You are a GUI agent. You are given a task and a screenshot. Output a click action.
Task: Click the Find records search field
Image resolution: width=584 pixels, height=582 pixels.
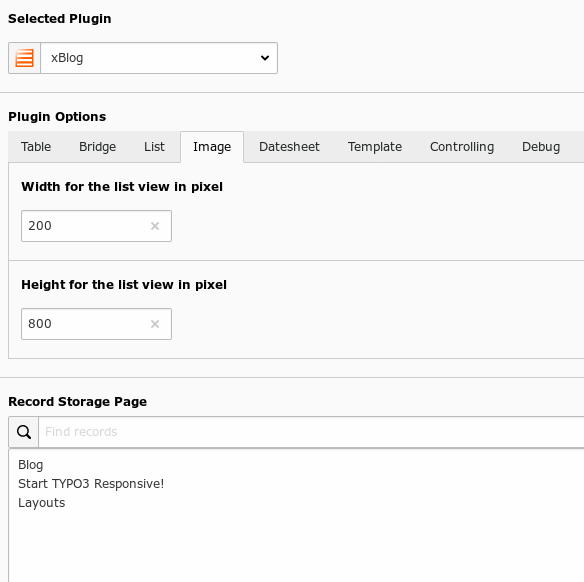pos(311,432)
